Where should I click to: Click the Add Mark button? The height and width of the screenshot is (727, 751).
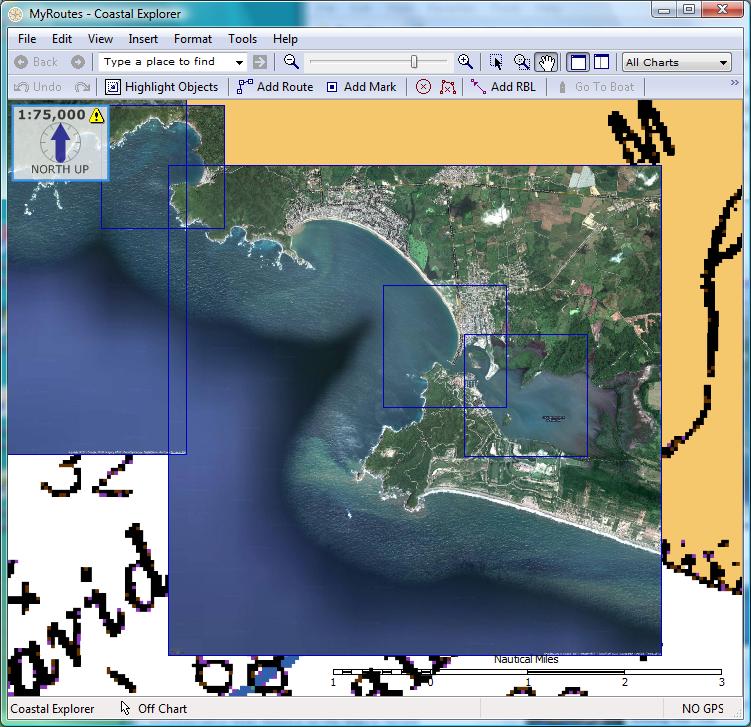(361, 87)
